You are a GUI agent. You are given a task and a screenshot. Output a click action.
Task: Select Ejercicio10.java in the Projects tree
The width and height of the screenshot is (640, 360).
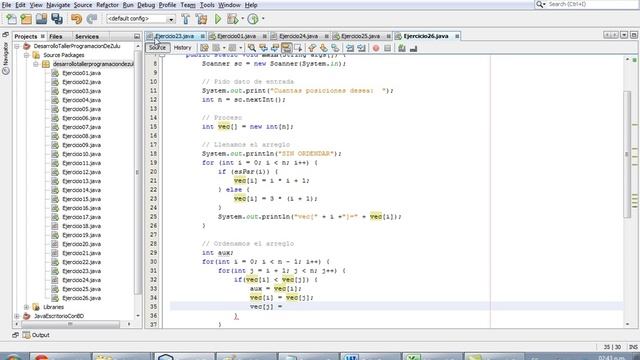pos(82,154)
